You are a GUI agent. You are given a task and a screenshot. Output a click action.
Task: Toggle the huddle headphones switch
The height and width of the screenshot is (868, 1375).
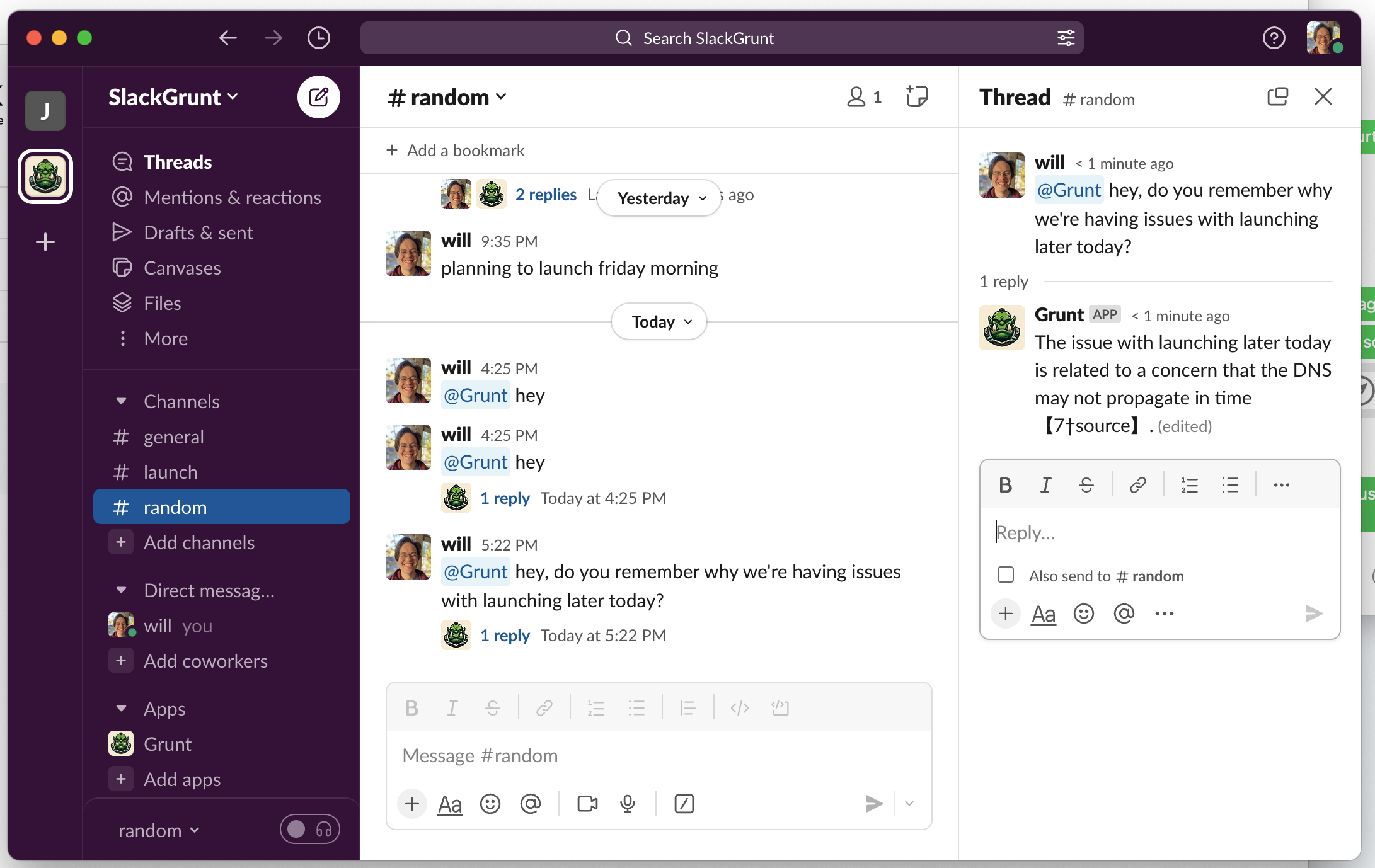pos(309,830)
